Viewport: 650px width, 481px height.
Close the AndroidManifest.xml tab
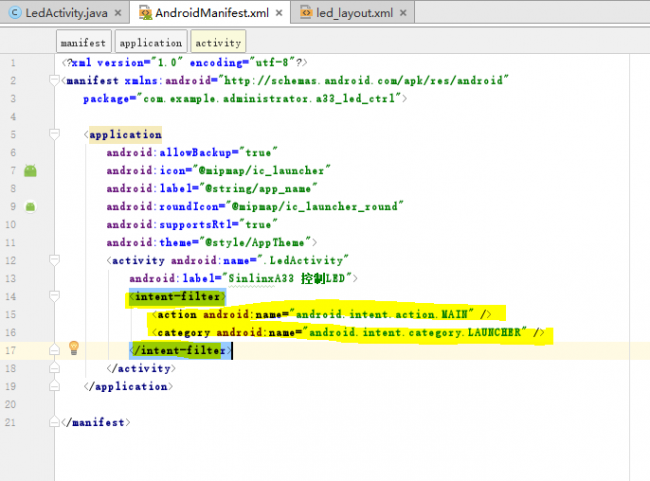coord(279,13)
